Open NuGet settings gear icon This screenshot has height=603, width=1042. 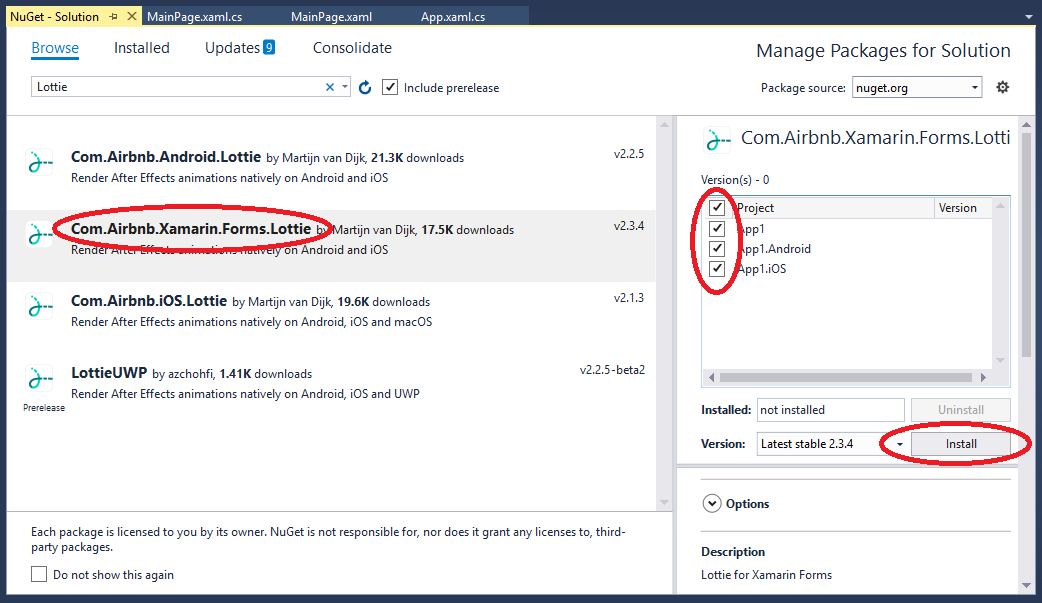pyautogui.click(x=1003, y=87)
